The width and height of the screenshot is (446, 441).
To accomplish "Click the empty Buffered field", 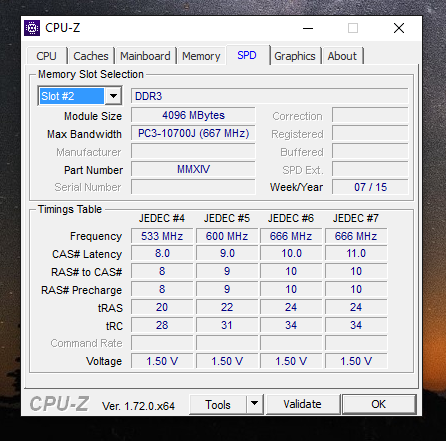I will coord(370,151).
